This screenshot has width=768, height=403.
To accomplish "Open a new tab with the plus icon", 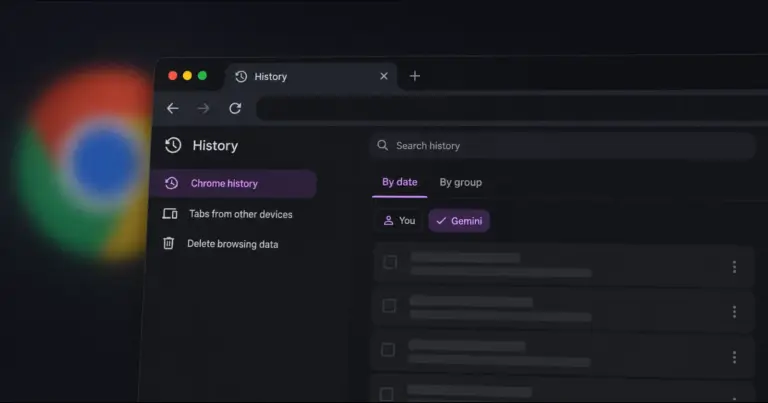I will coord(415,76).
